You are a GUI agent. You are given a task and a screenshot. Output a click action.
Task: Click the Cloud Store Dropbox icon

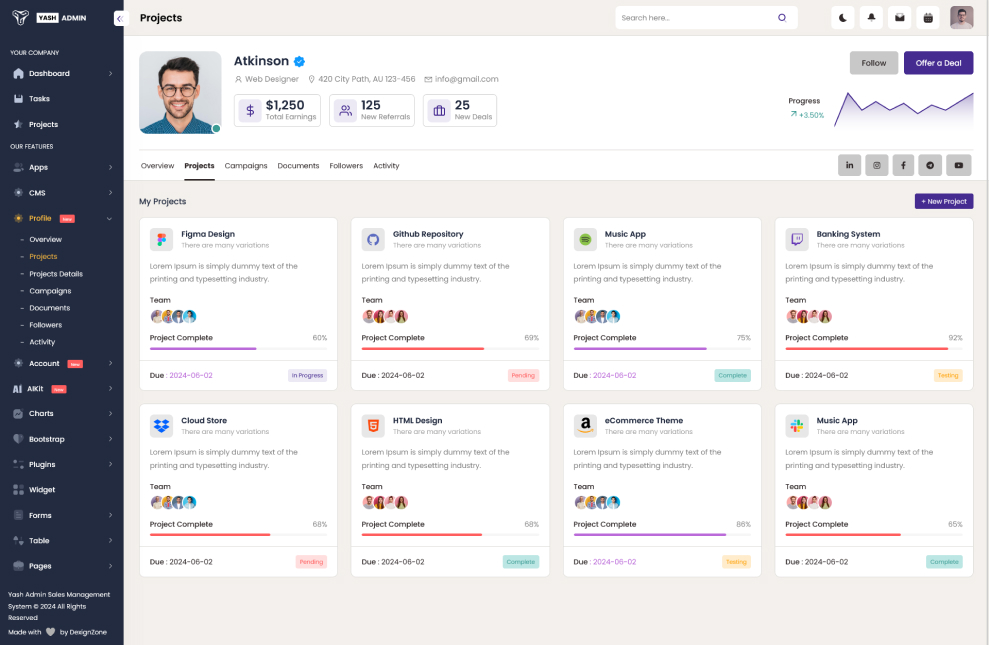[161, 426]
